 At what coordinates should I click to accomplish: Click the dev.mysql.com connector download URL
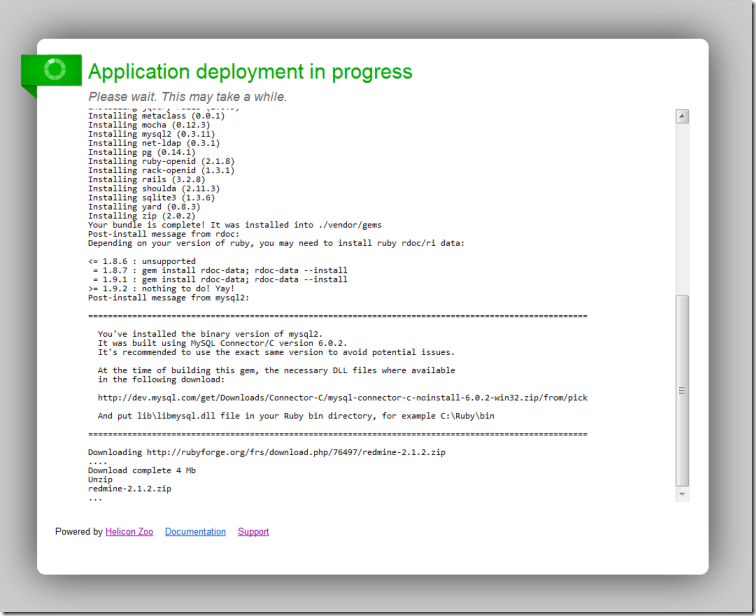click(x=342, y=398)
